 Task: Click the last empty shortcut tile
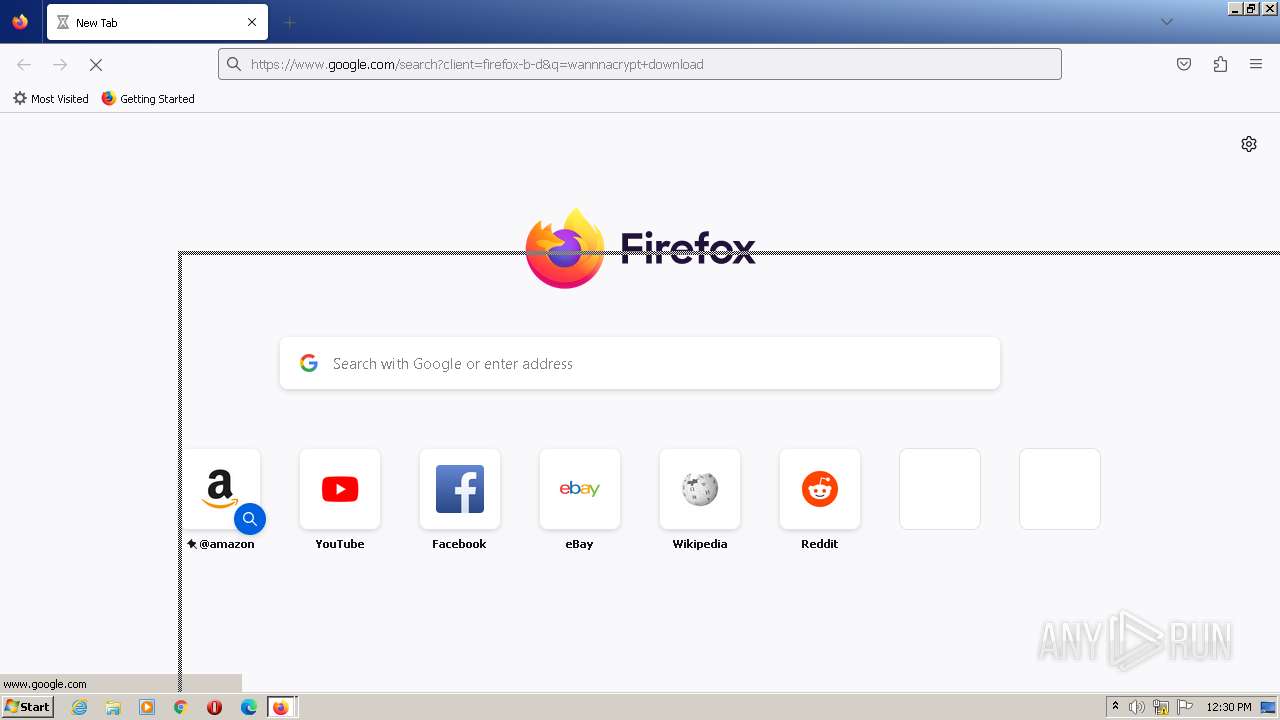tap(1060, 489)
